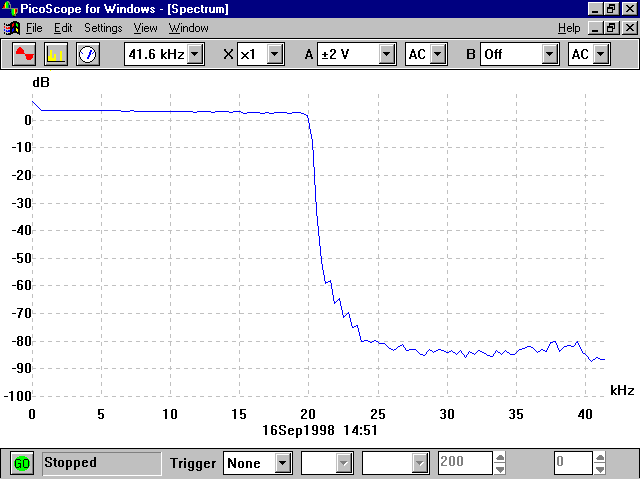Image resolution: width=640 pixels, height=480 pixels.
Task: Click the 16Sep1998 14:51 timestamp
Action: 320,430
